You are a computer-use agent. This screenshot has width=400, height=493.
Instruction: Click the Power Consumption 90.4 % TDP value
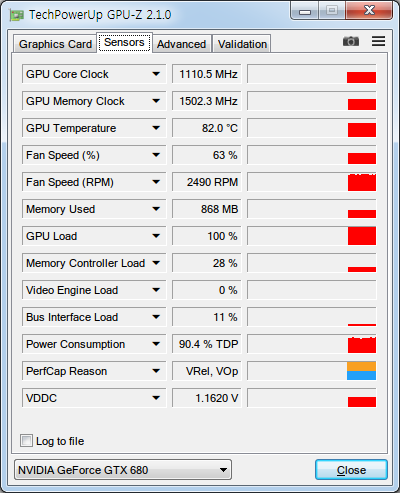click(206, 344)
